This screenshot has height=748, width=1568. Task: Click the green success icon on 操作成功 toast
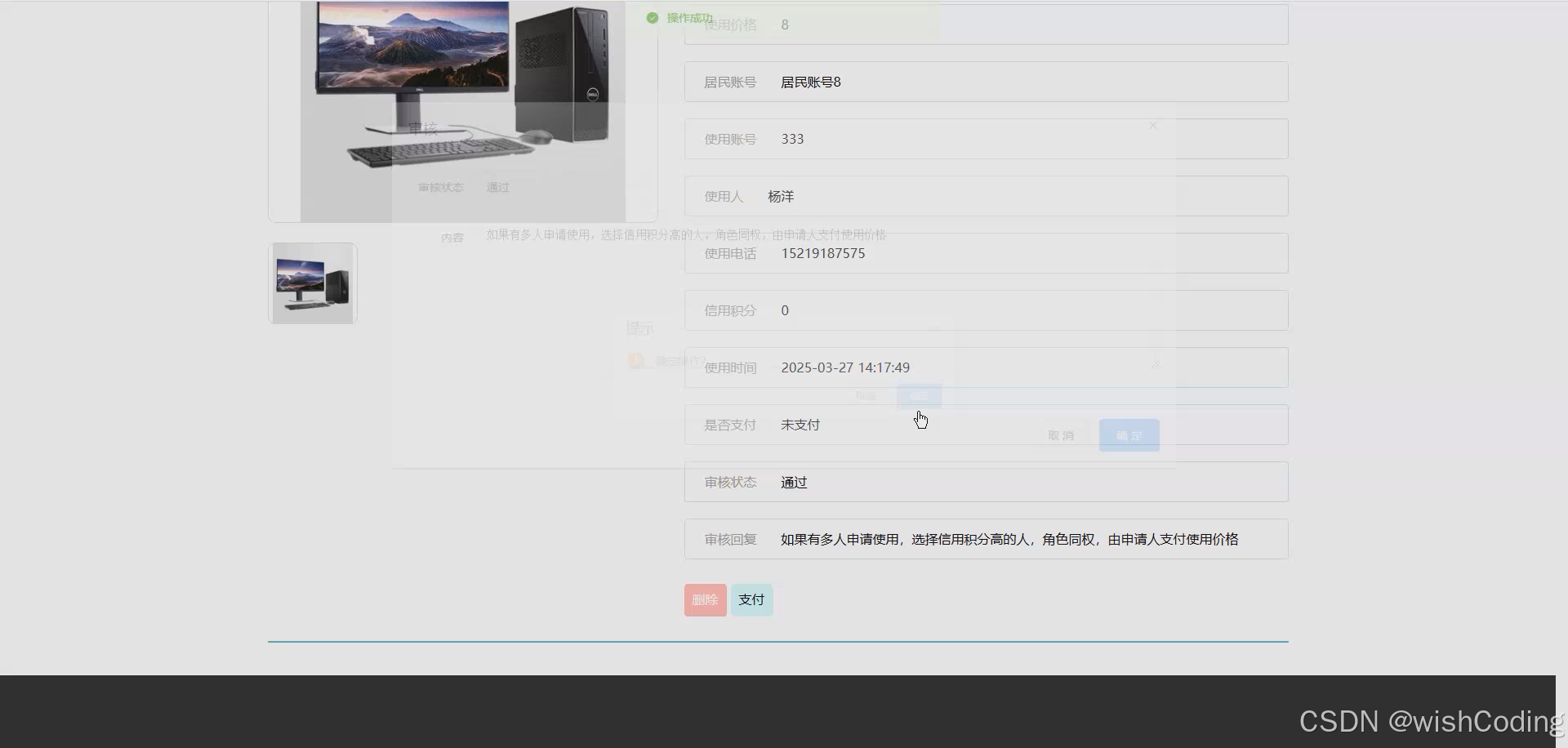tap(652, 17)
